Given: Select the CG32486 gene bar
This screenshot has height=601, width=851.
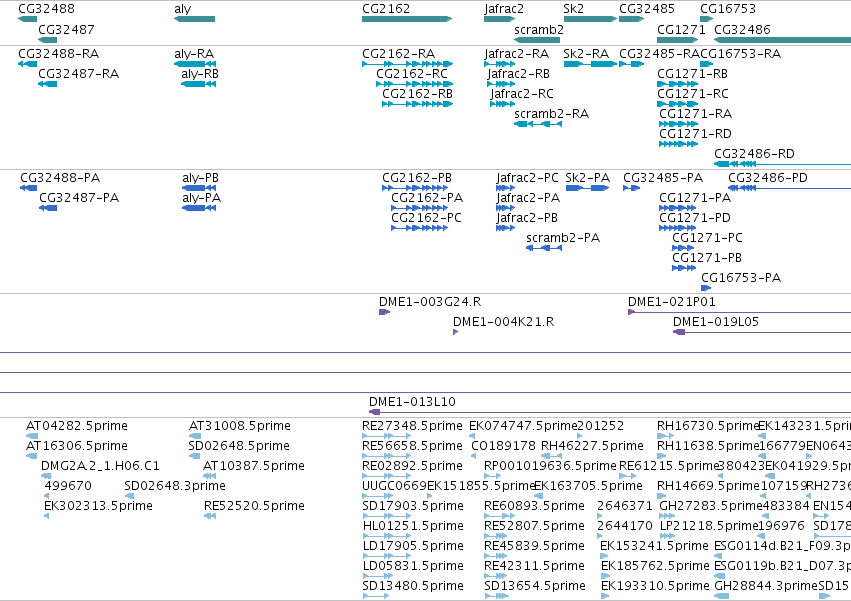Looking at the screenshot, I should coord(783,40).
